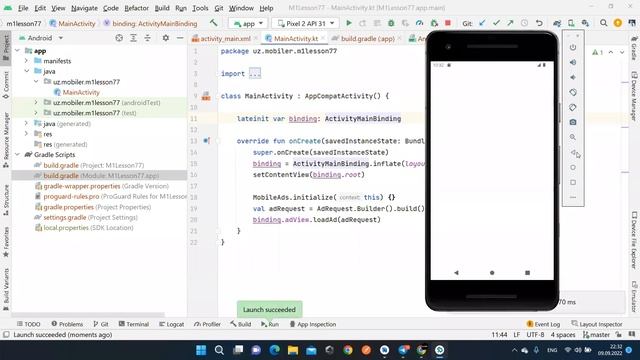Click the 4 spaces indent status entry

pos(563,335)
